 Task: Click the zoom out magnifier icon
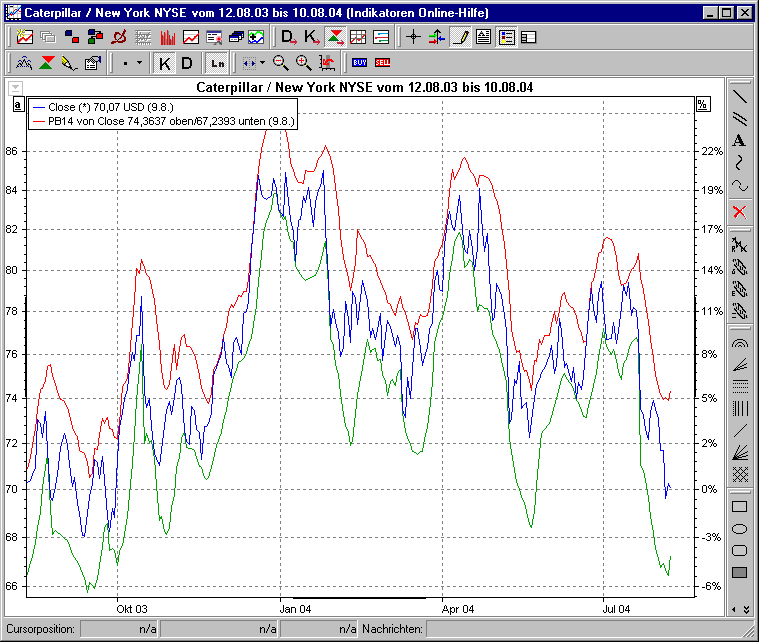tap(281, 63)
